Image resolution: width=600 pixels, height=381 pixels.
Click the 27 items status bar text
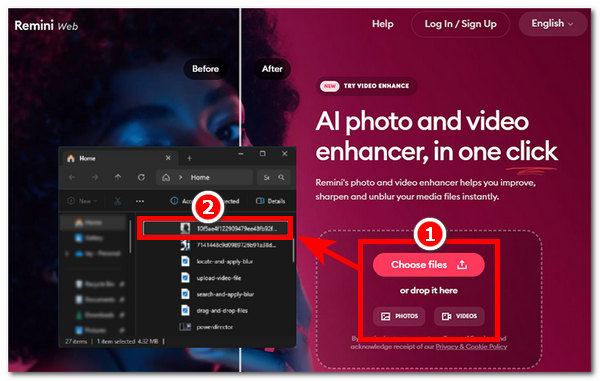[76, 341]
